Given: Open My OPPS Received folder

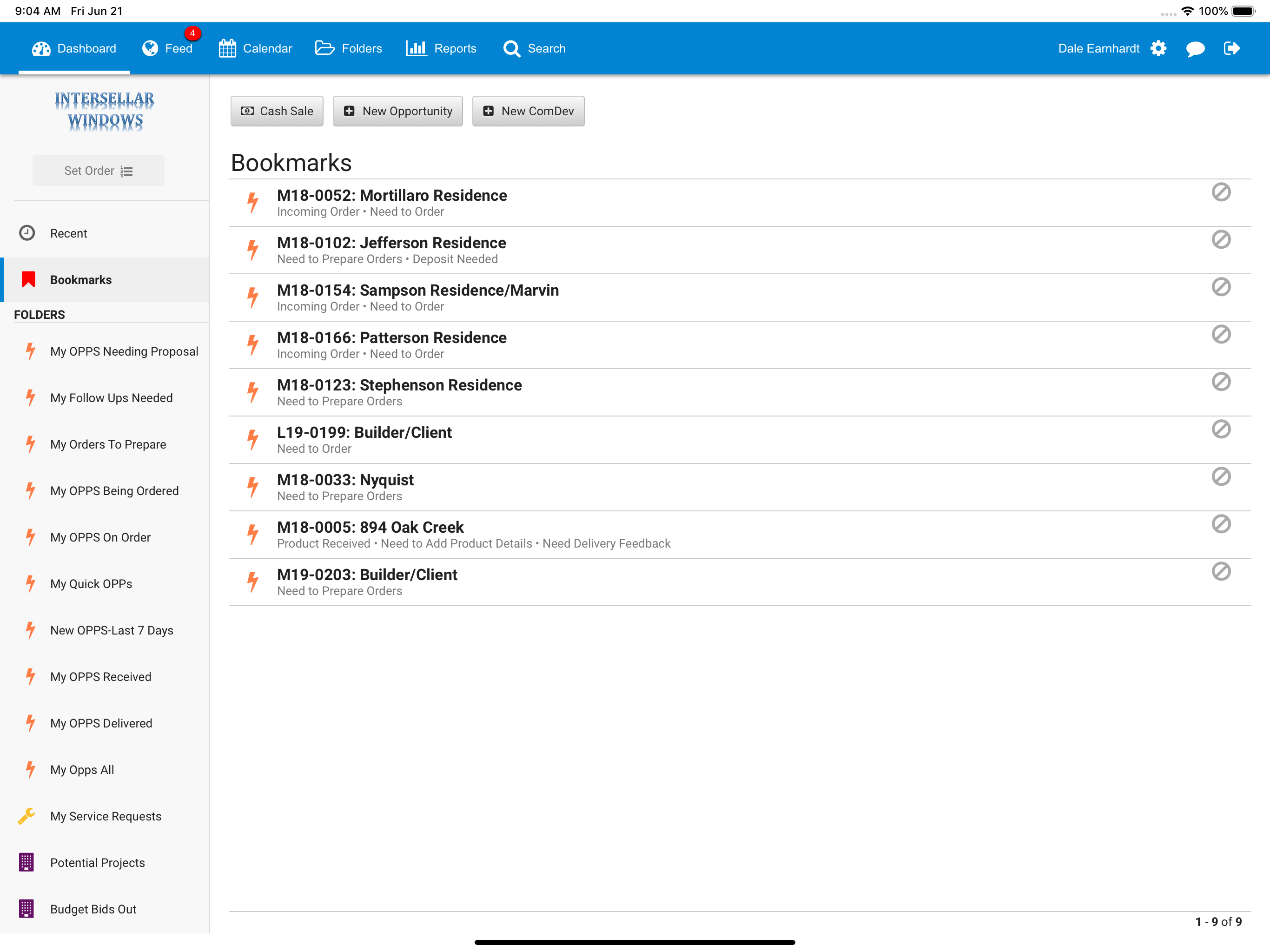Looking at the screenshot, I should 105,677.
